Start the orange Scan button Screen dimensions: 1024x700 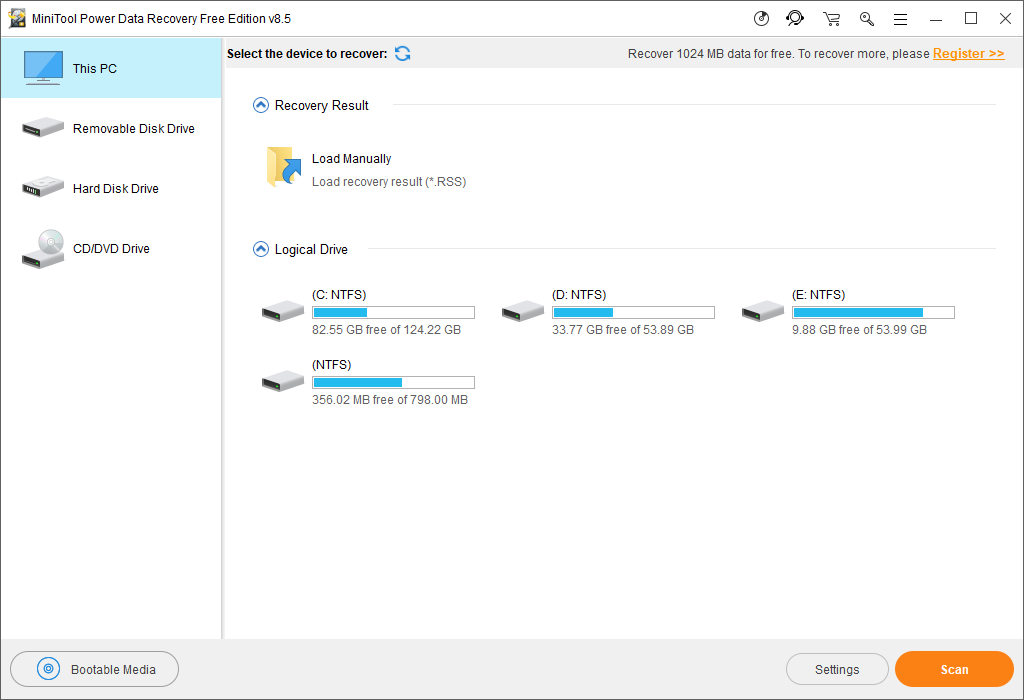tap(954, 669)
